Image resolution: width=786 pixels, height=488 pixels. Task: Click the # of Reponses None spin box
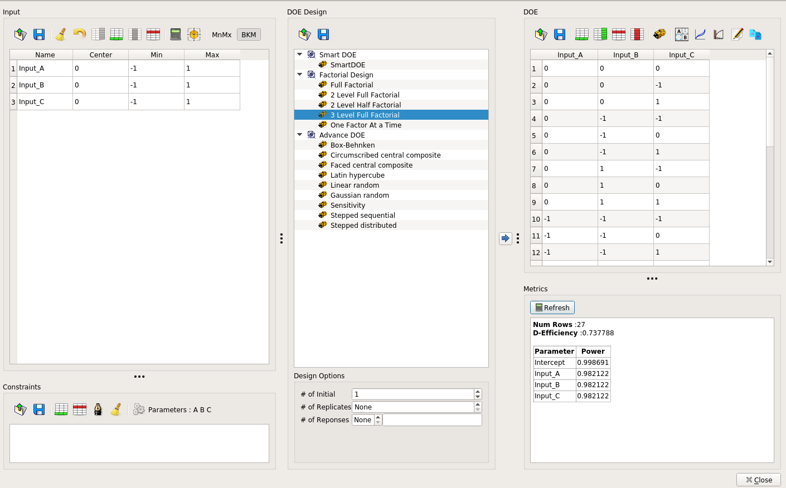point(367,420)
